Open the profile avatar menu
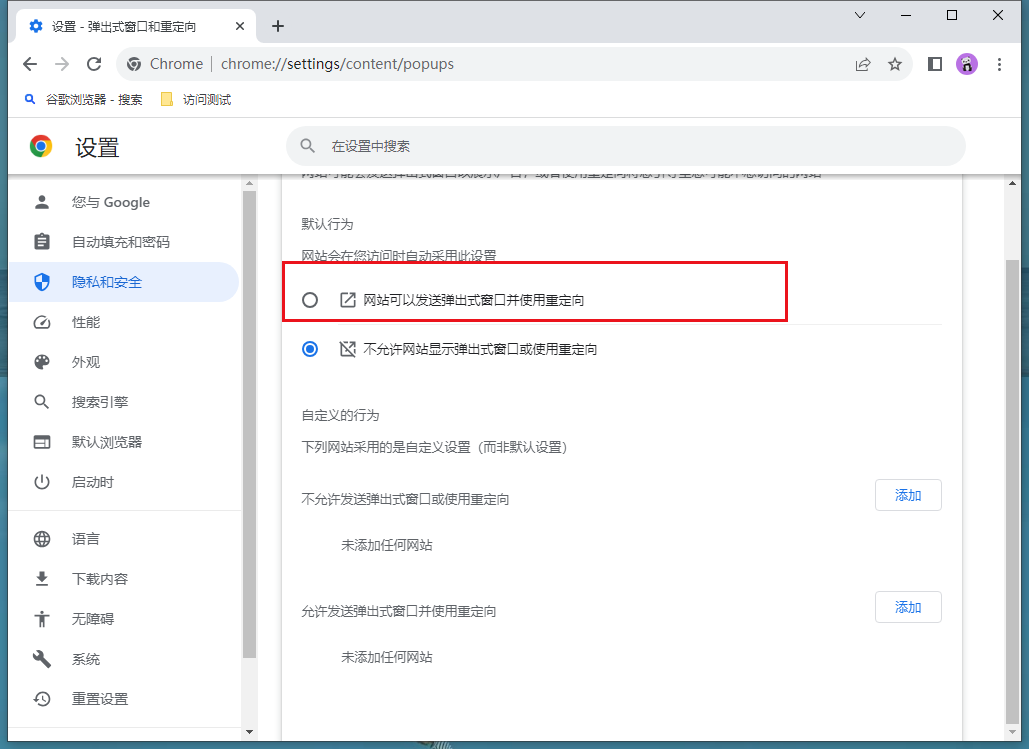The image size is (1029, 749). (967, 64)
